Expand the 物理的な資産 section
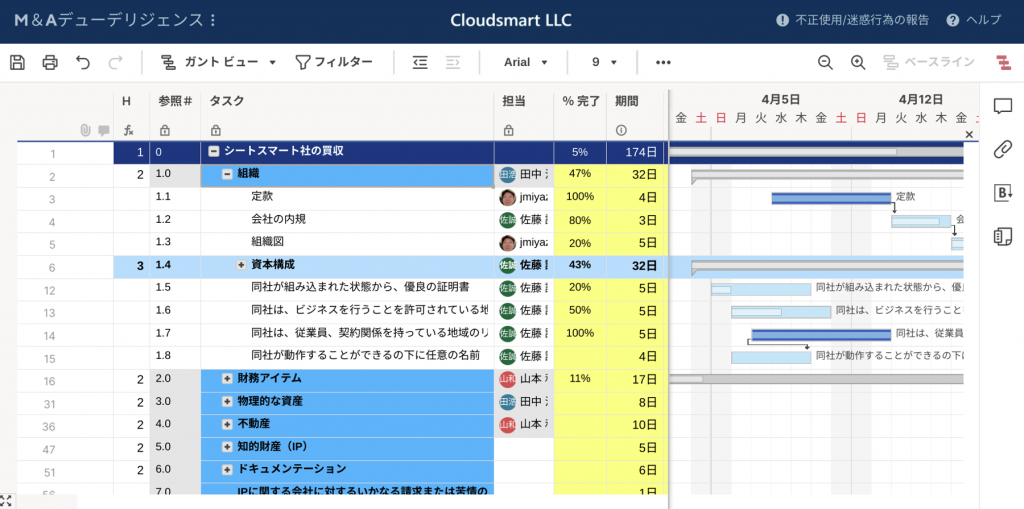 227,401
